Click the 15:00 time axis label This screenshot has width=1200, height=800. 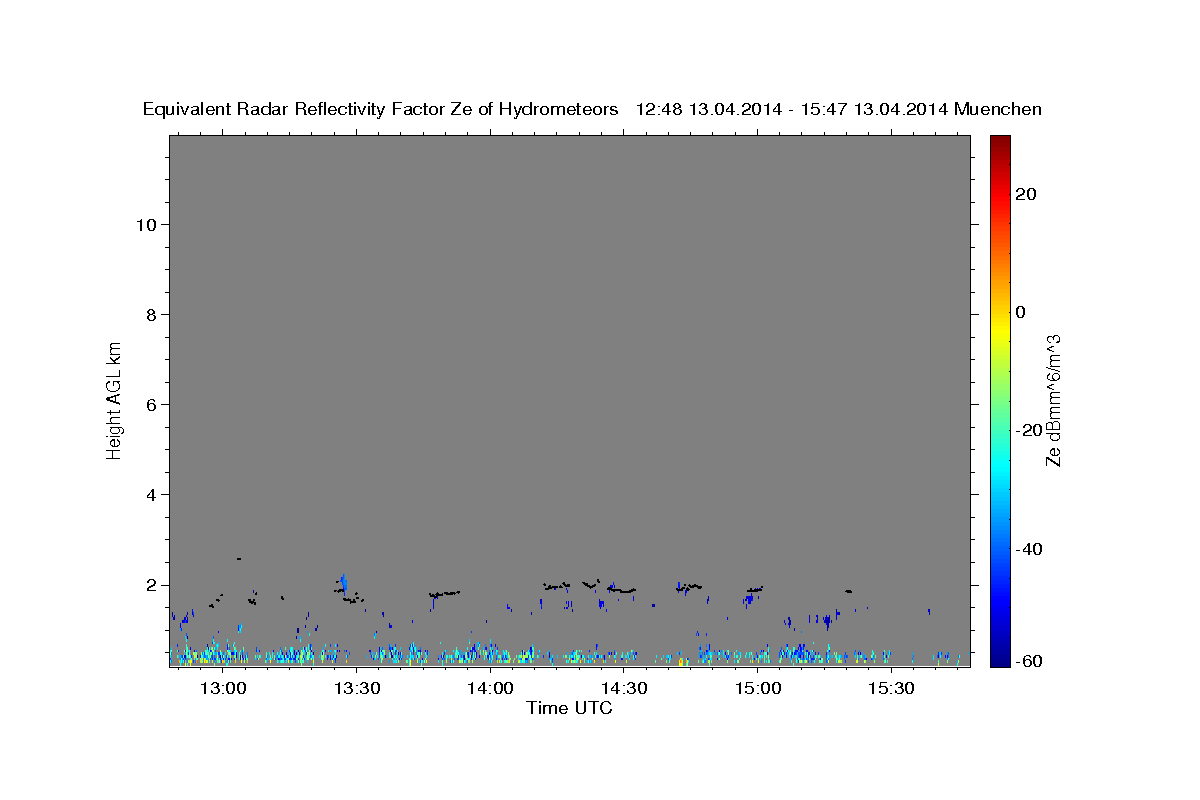click(758, 688)
